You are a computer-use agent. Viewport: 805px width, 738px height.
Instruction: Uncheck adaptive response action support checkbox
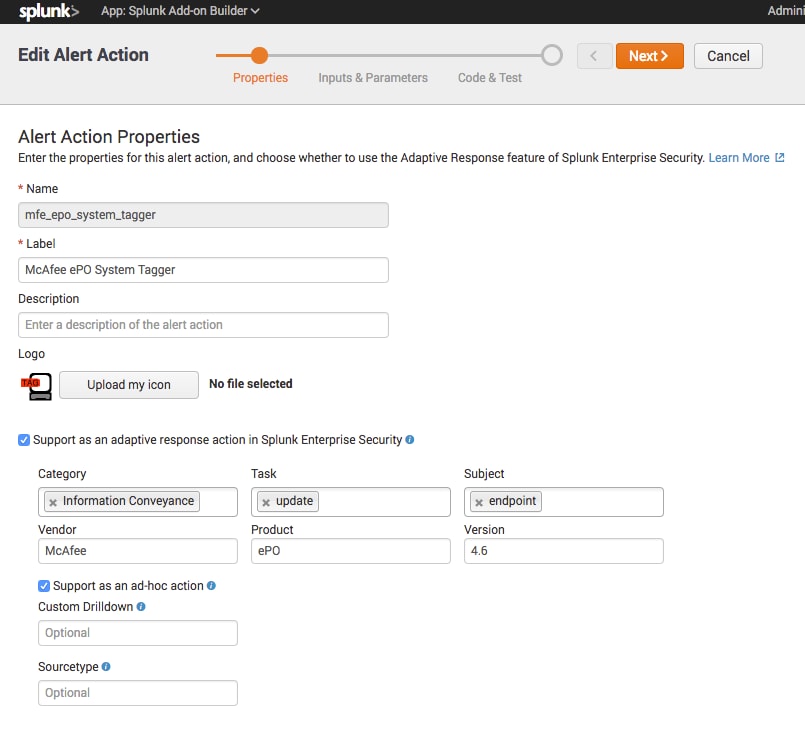pyautogui.click(x=24, y=440)
